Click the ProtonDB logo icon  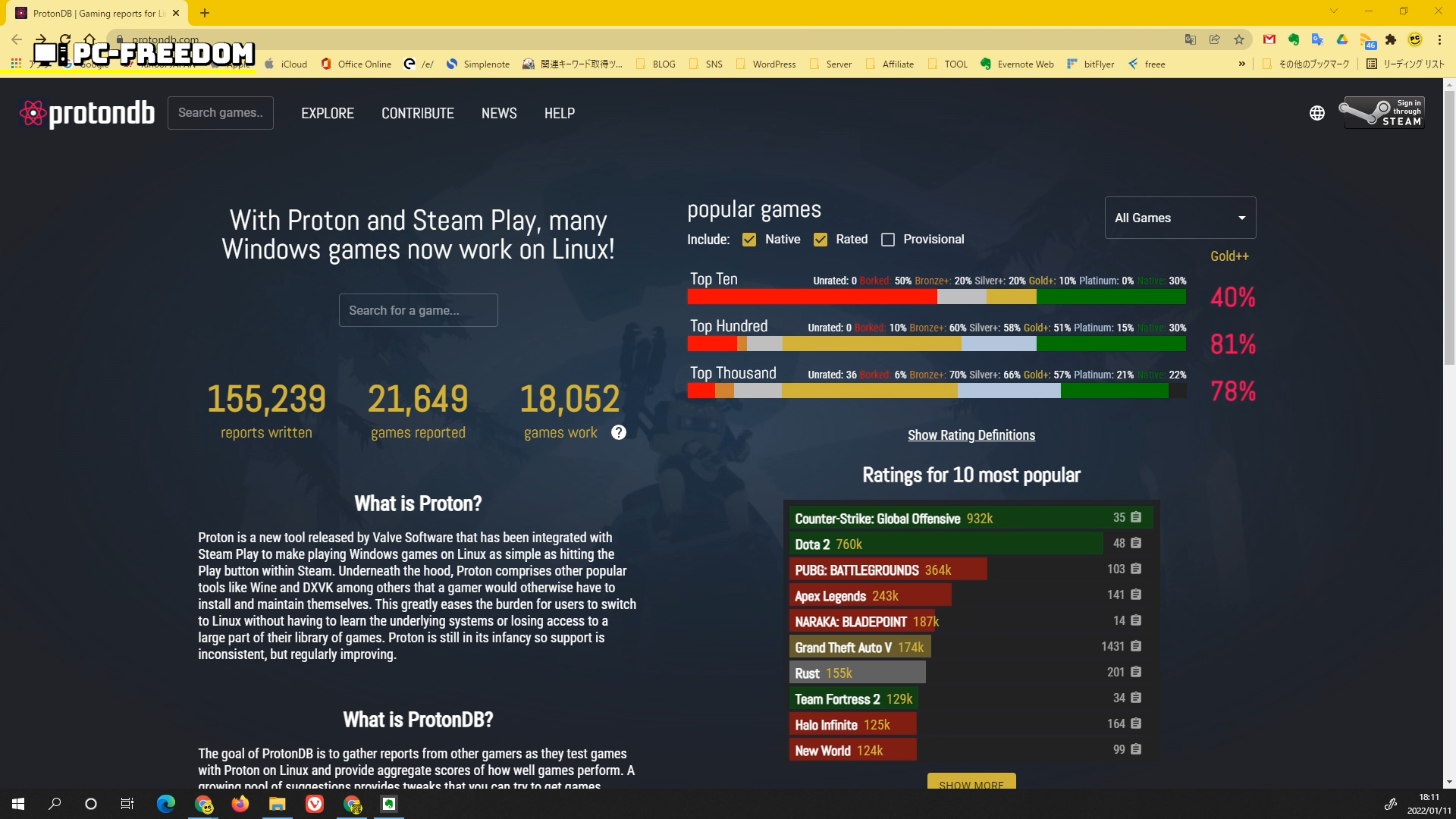33,113
